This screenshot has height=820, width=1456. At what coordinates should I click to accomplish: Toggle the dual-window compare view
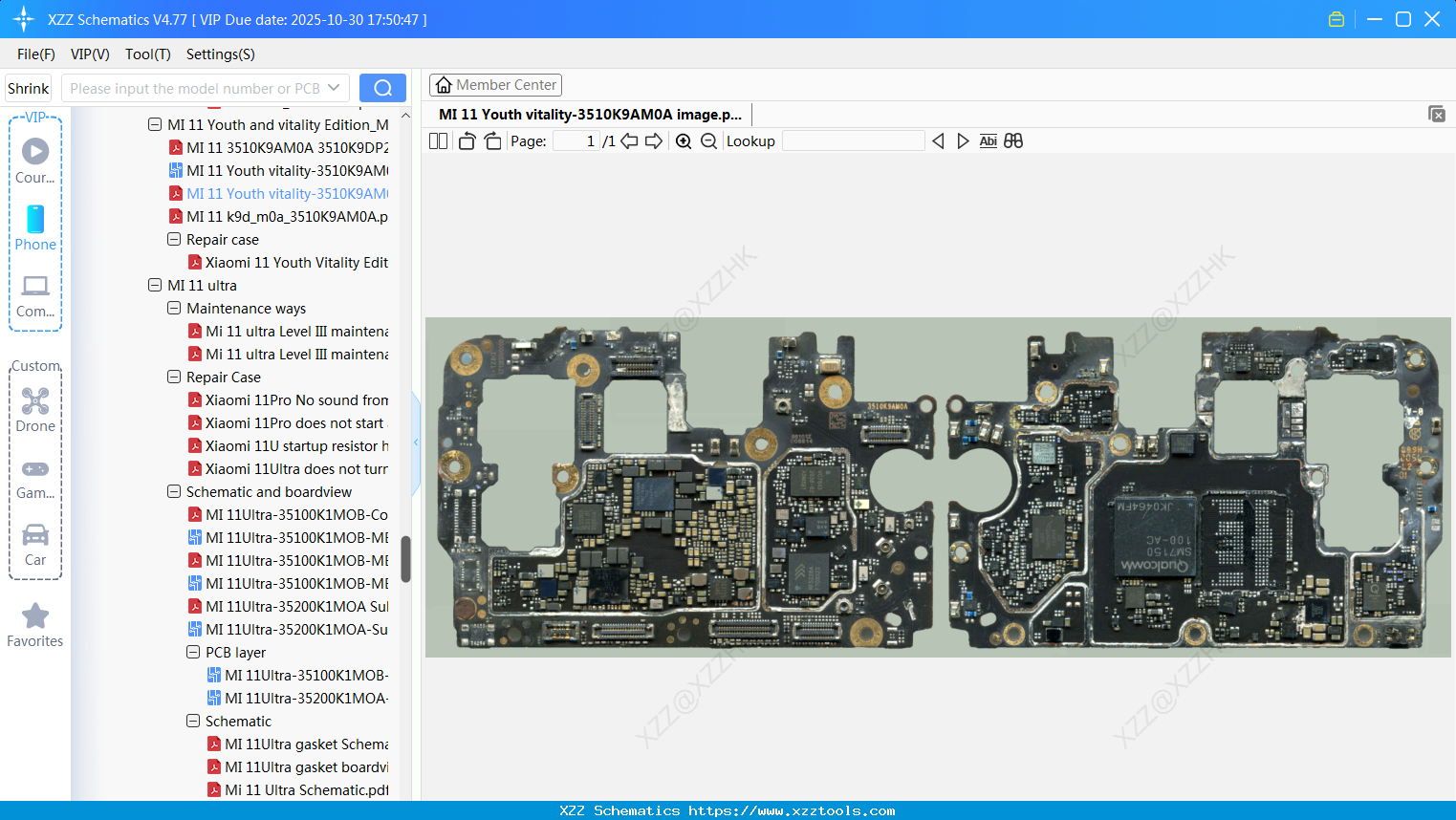point(1014,140)
